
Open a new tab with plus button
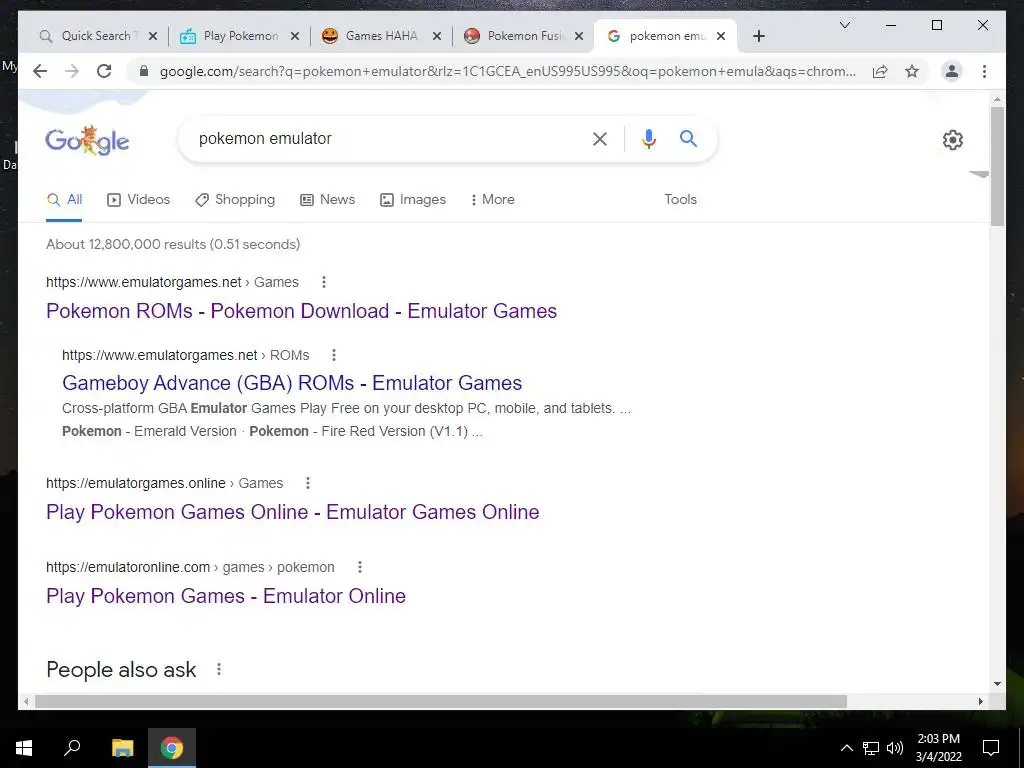pyautogui.click(x=758, y=36)
